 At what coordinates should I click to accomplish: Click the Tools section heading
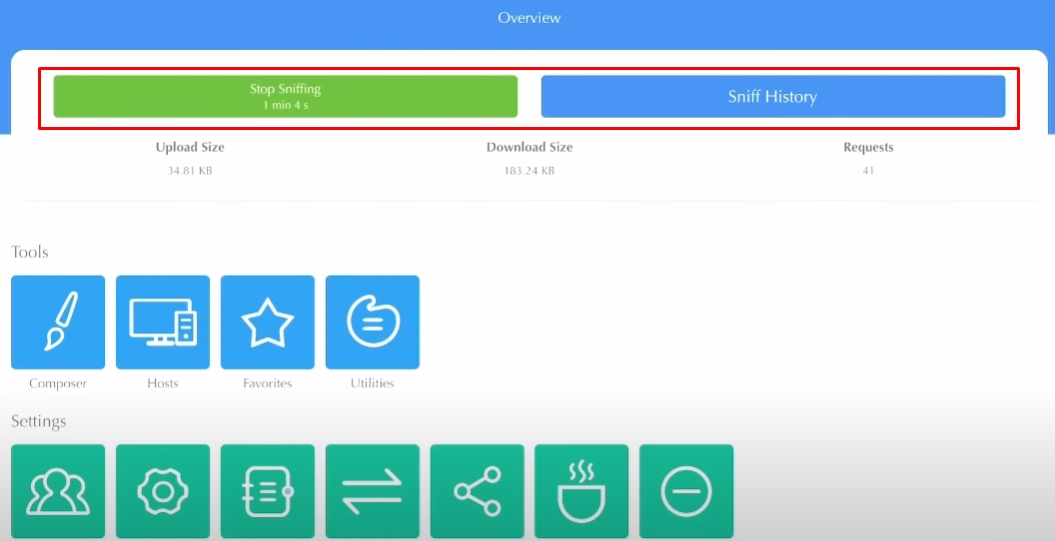30,252
